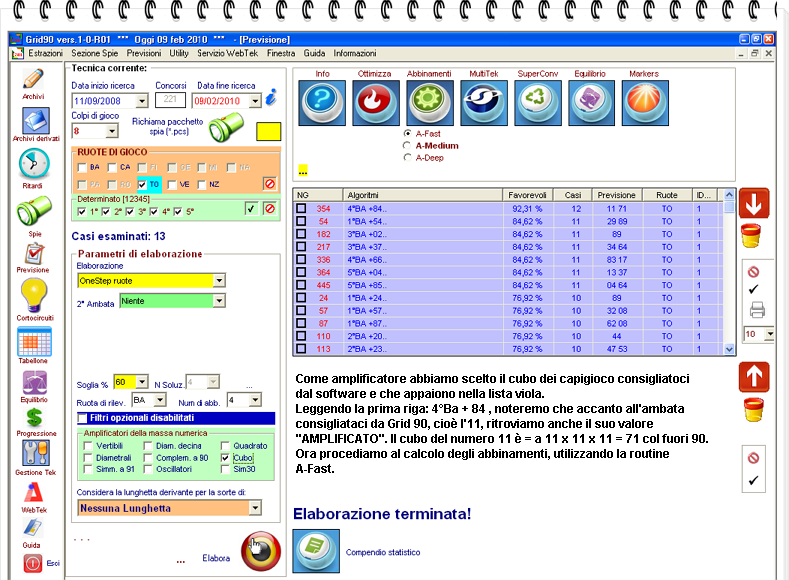Enable the Vertibili amplifier checkbox
The image size is (789, 580).
click(x=89, y=445)
